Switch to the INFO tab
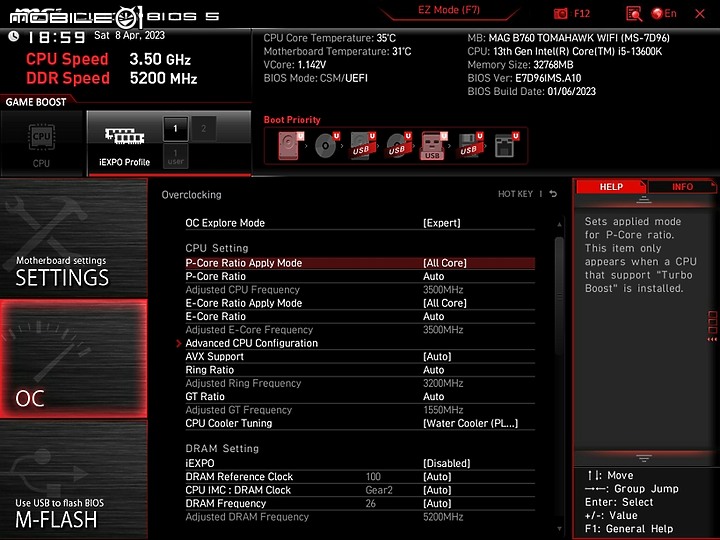The height and width of the screenshot is (540, 720). pyautogui.click(x=682, y=186)
